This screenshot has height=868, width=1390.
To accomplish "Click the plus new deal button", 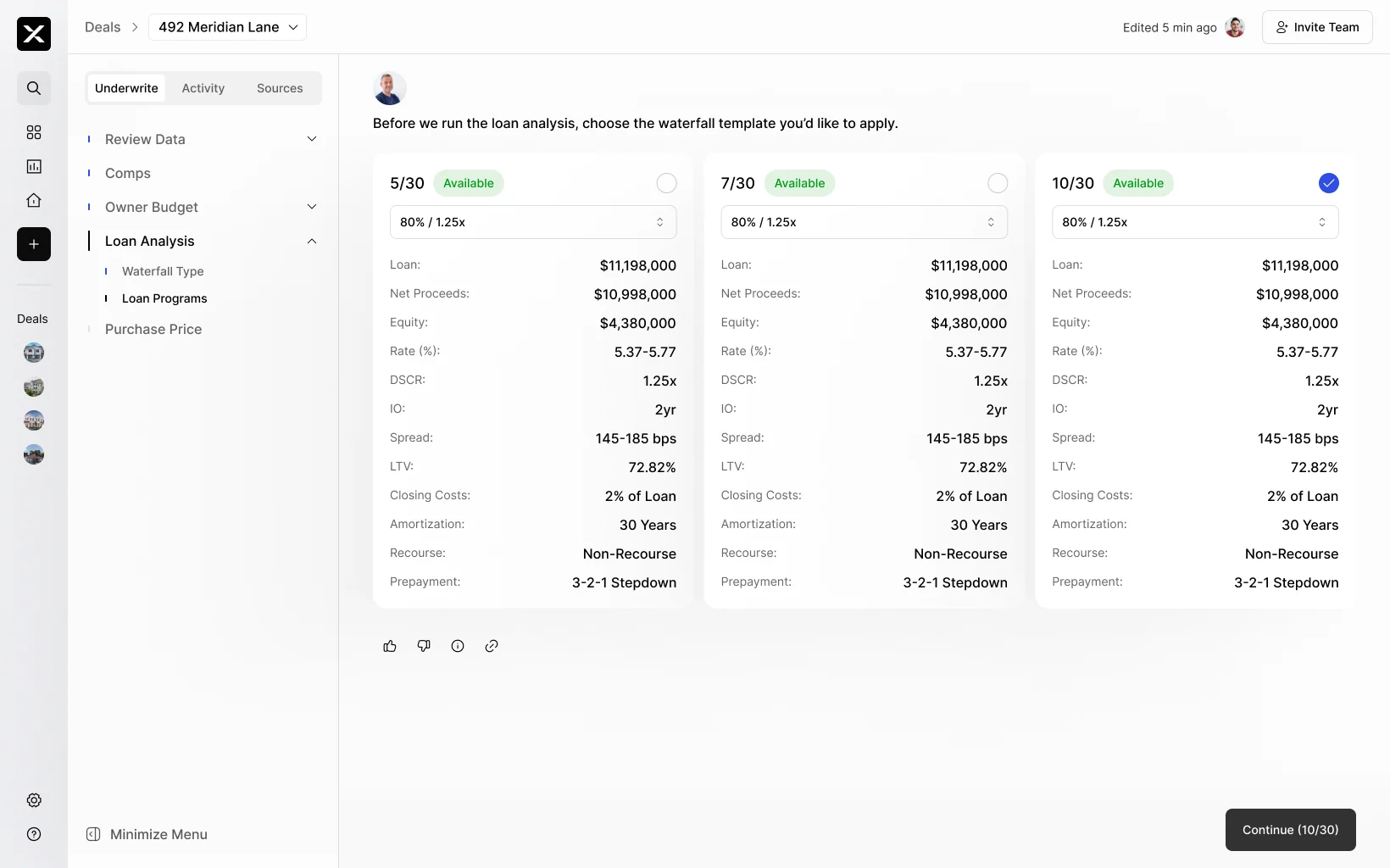I will [x=34, y=244].
